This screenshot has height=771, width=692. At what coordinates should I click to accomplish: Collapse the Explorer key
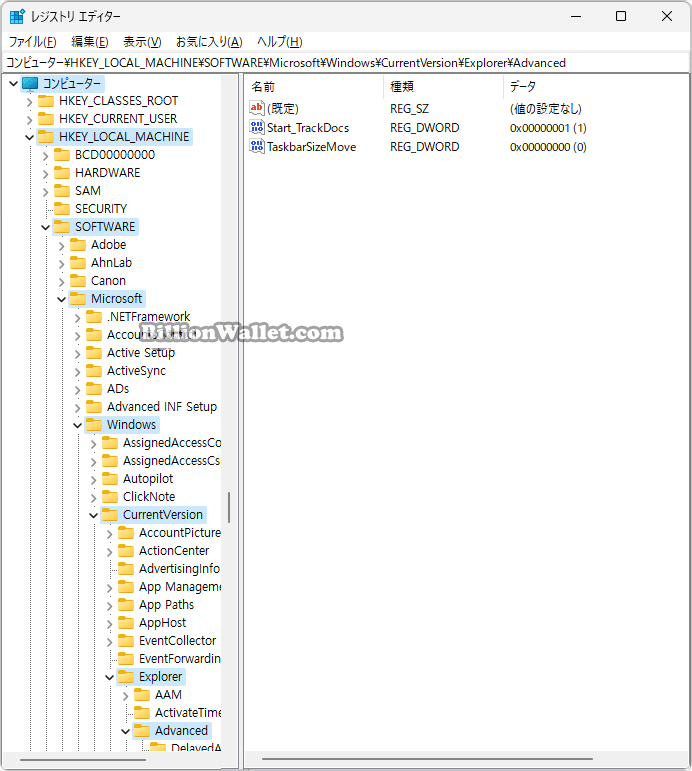pos(110,678)
